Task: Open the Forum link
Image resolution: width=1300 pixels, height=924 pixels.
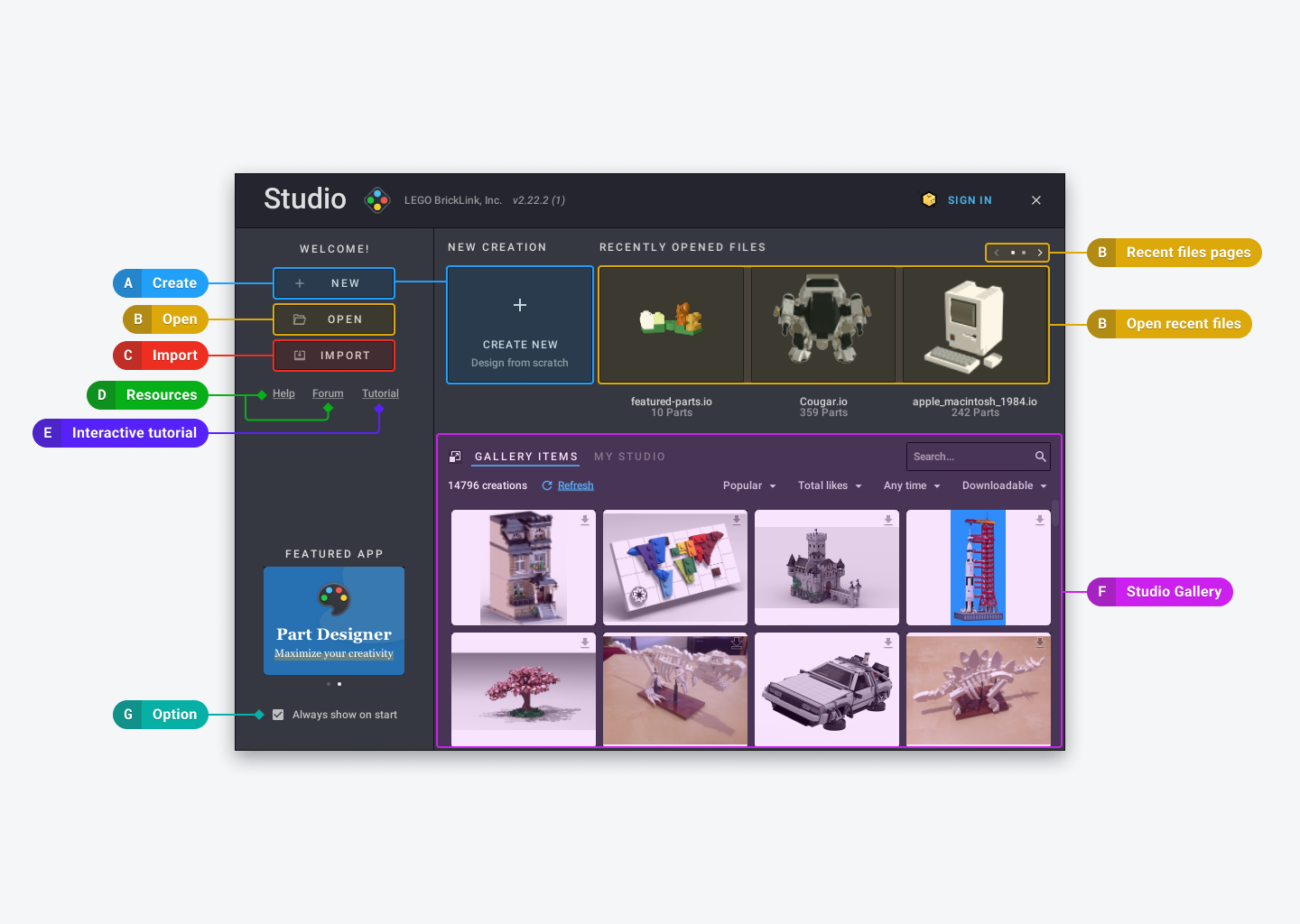Action: 328,393
